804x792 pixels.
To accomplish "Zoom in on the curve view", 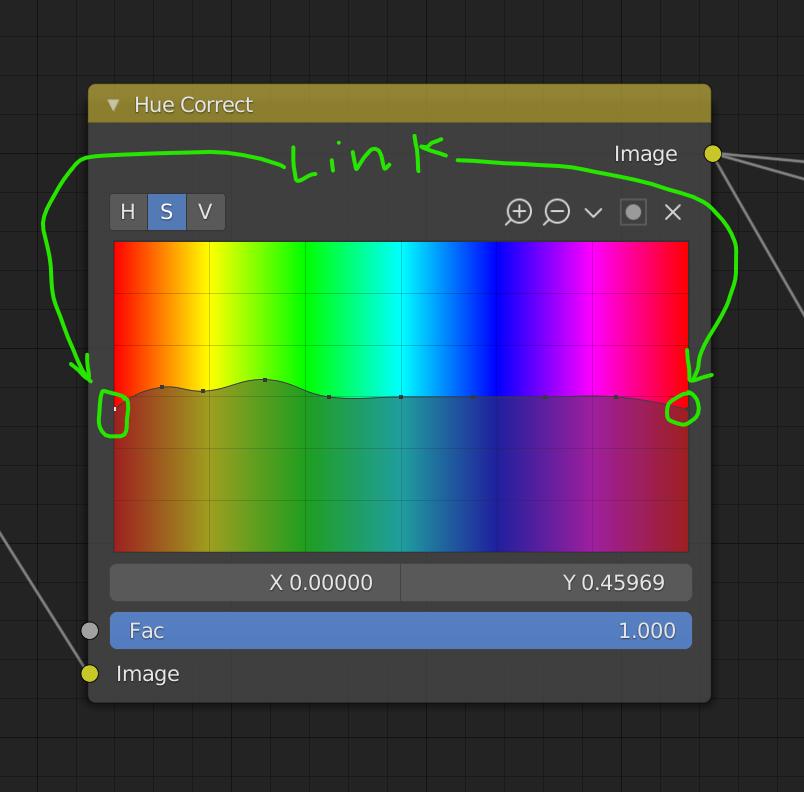I will coord(518,212).
